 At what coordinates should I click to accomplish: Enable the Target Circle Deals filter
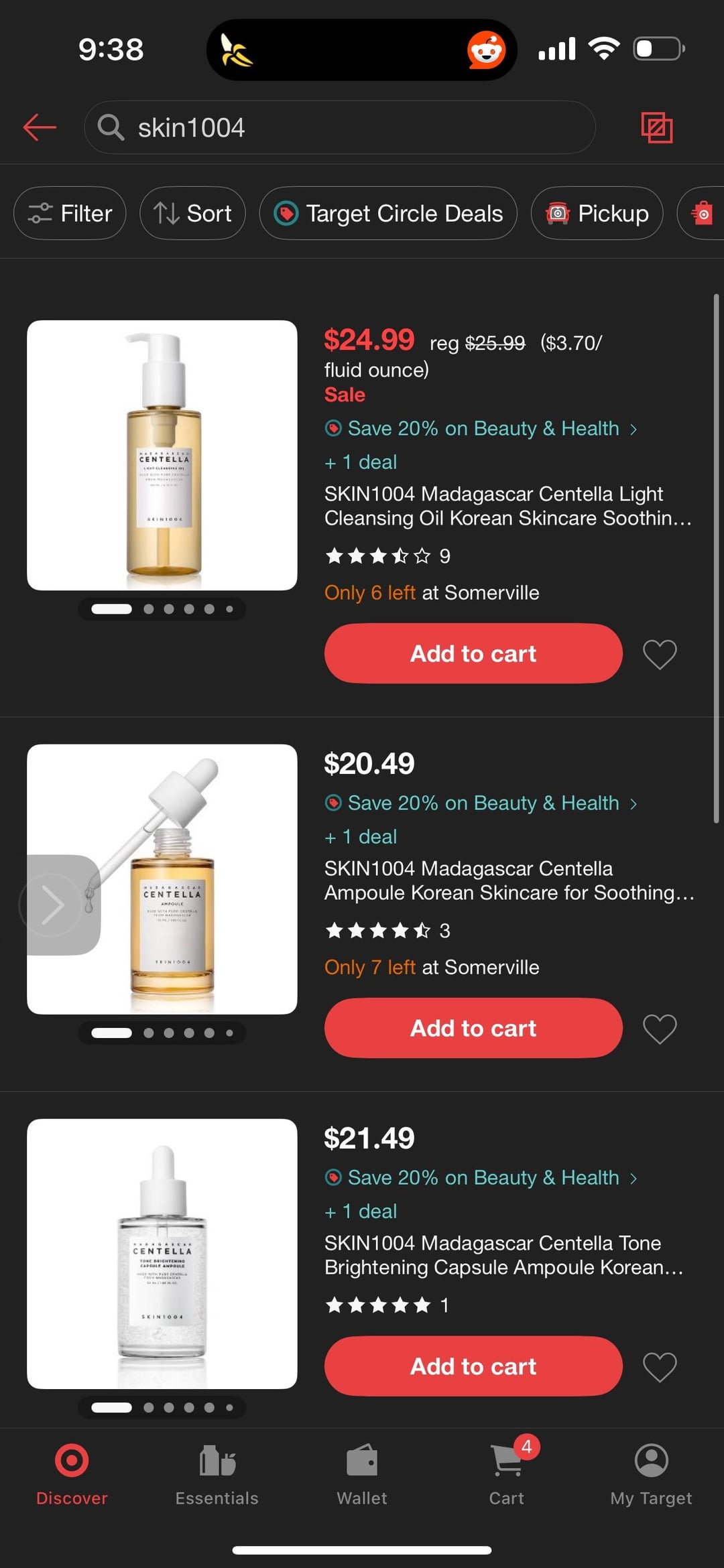click(388, 214)
